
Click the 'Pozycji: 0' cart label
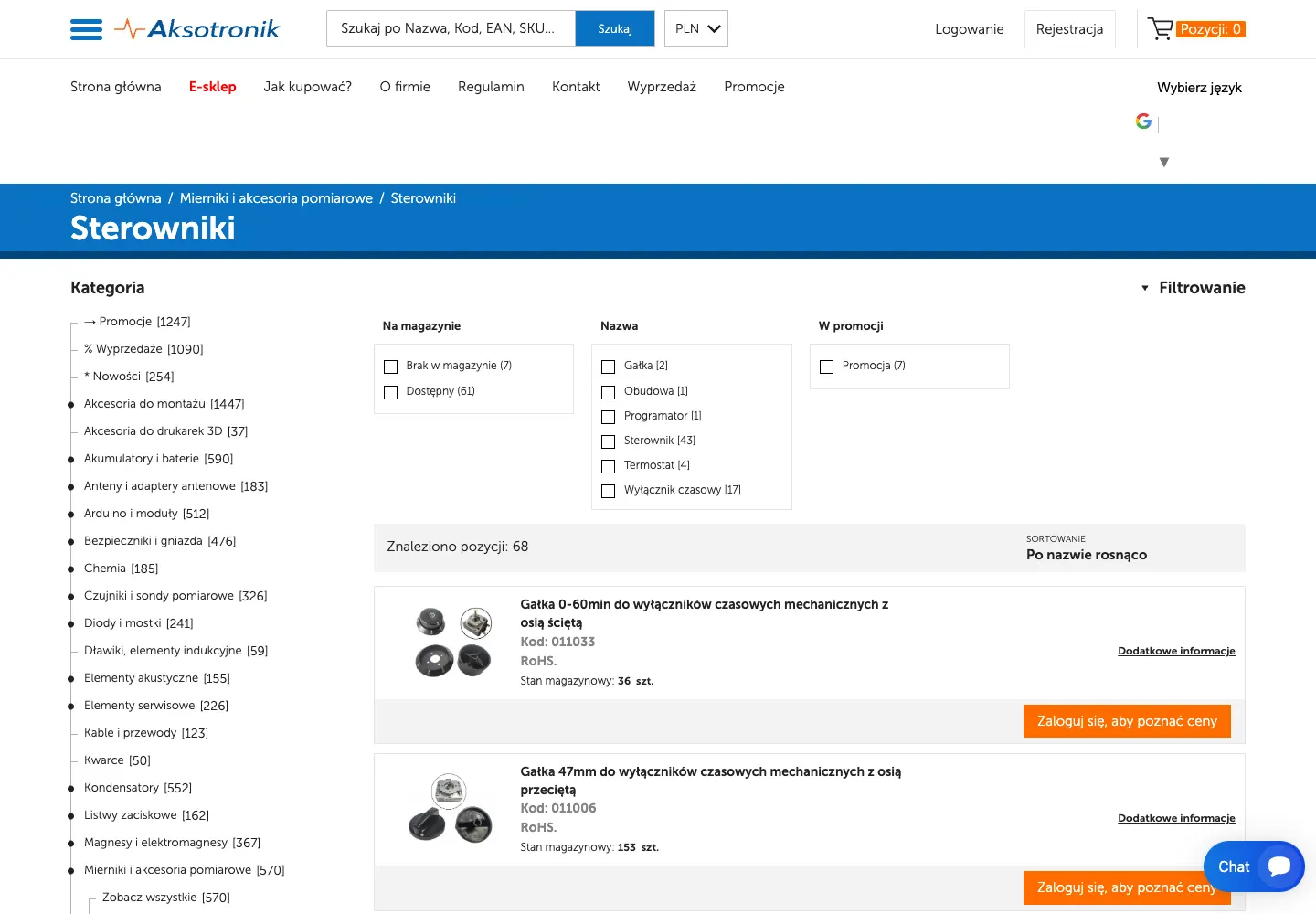point(1211,29)
